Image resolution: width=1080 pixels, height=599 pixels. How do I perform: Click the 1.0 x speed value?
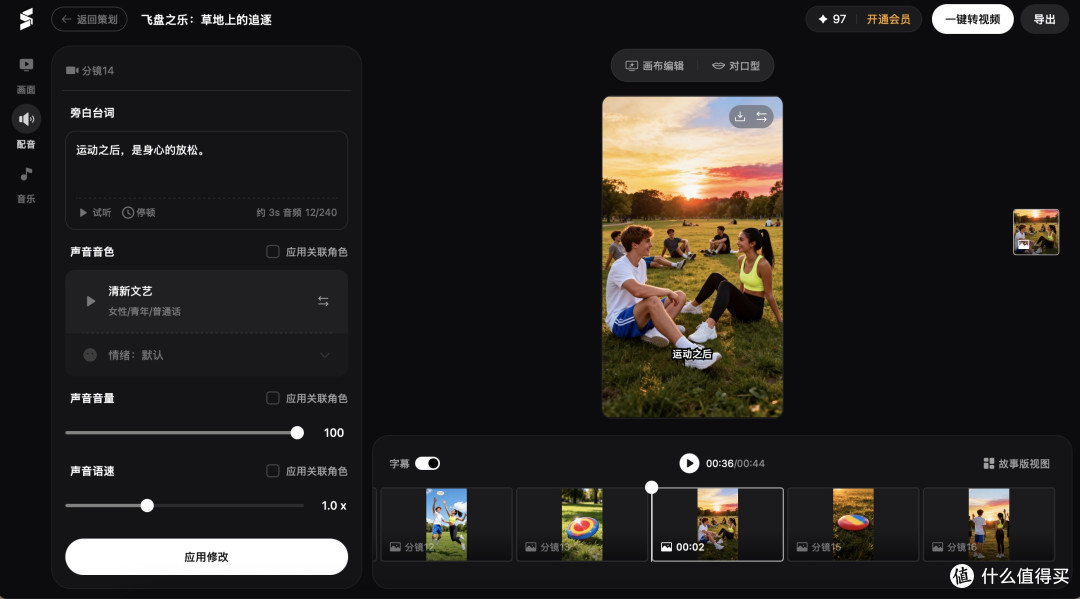334,505
